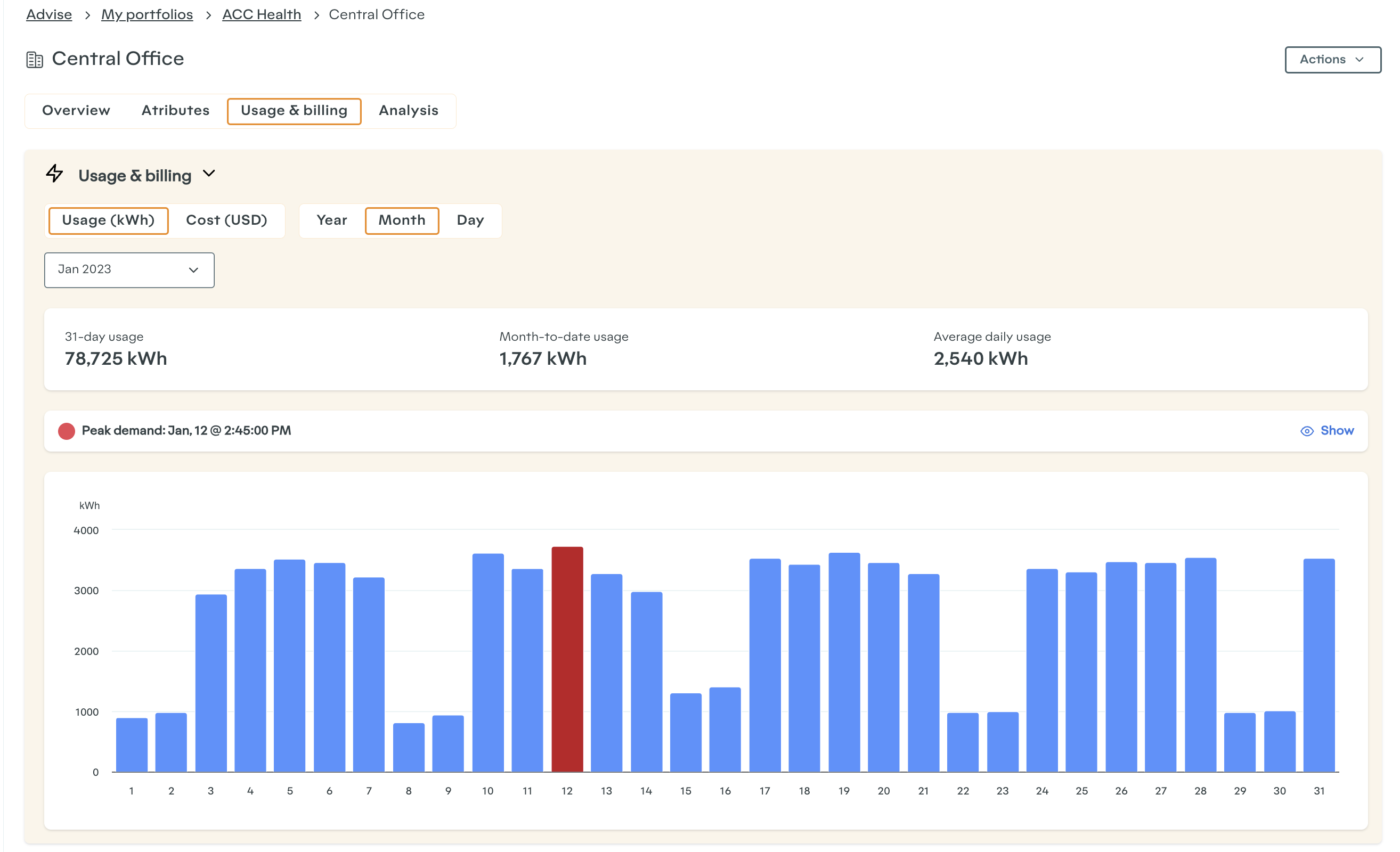Viewport: 1400px width, 852px height.
Task: Switch to the Atributes tab
Action: tap(176, 111)
